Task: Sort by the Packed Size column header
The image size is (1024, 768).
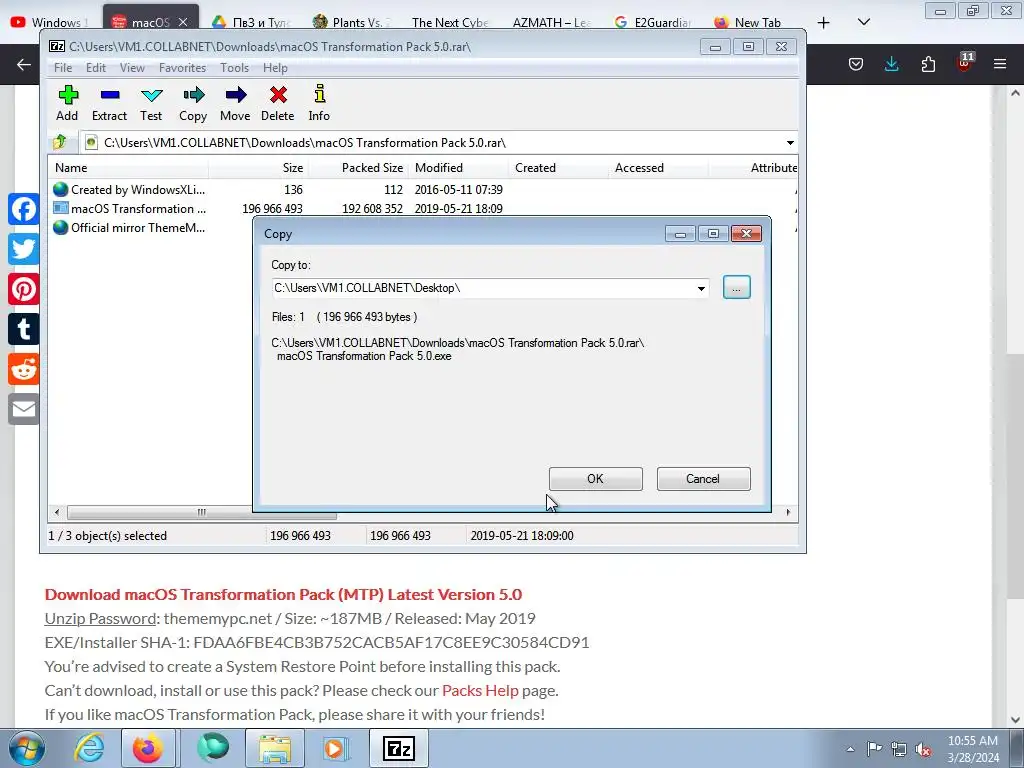Action: tap(358, 168)
